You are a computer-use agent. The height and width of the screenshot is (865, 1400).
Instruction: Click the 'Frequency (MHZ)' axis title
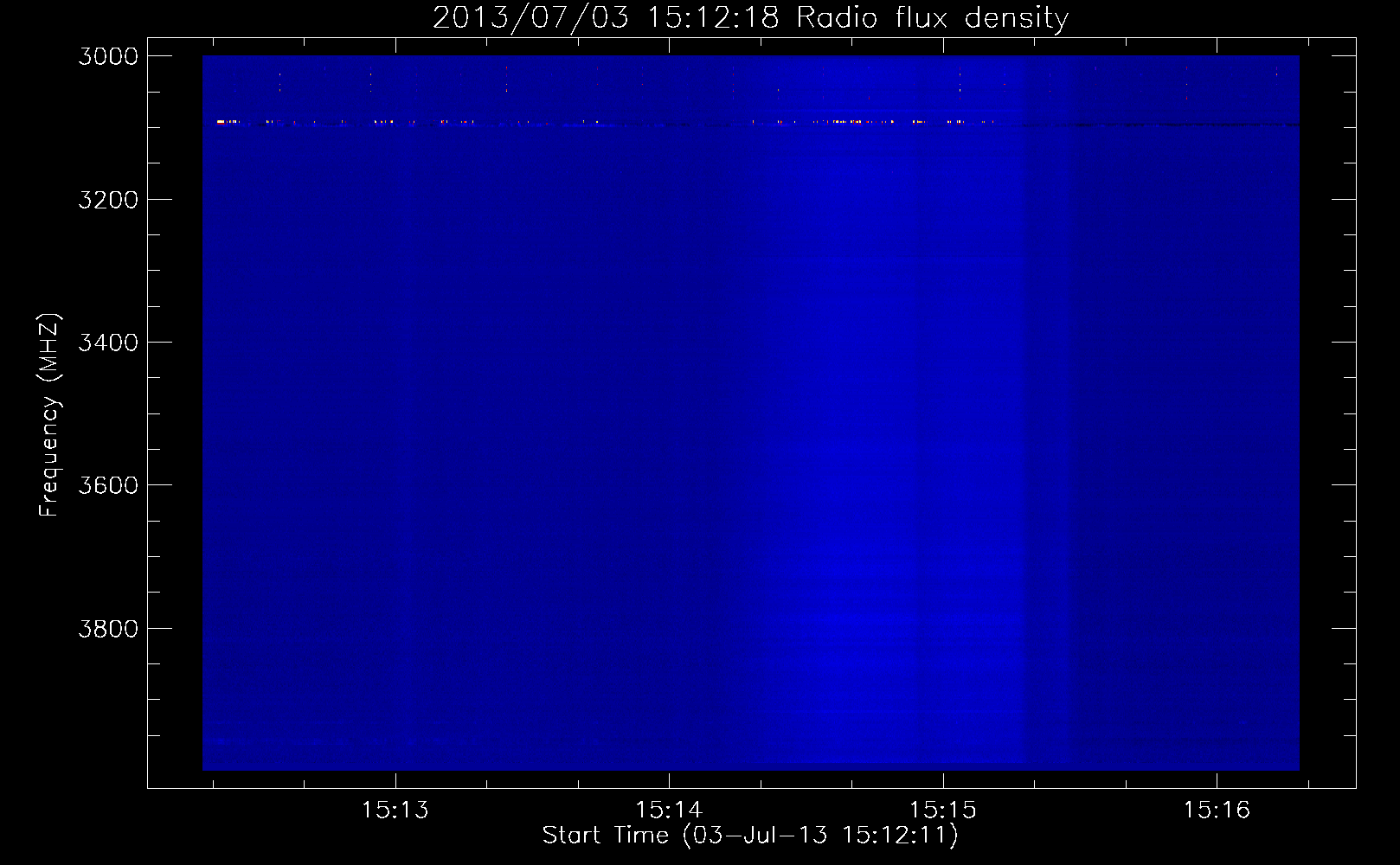49,414
